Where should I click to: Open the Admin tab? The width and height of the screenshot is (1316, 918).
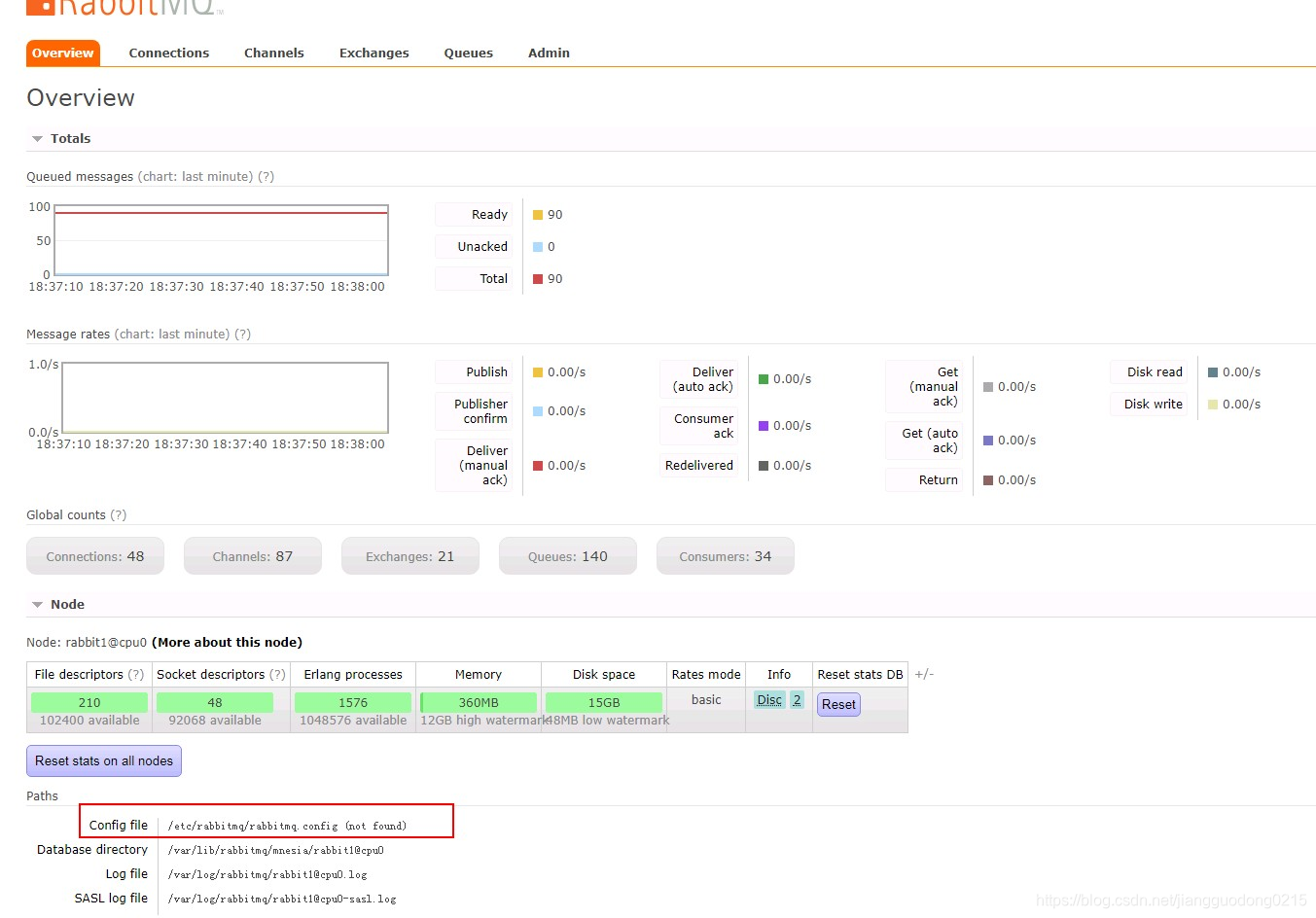point(548,53)
